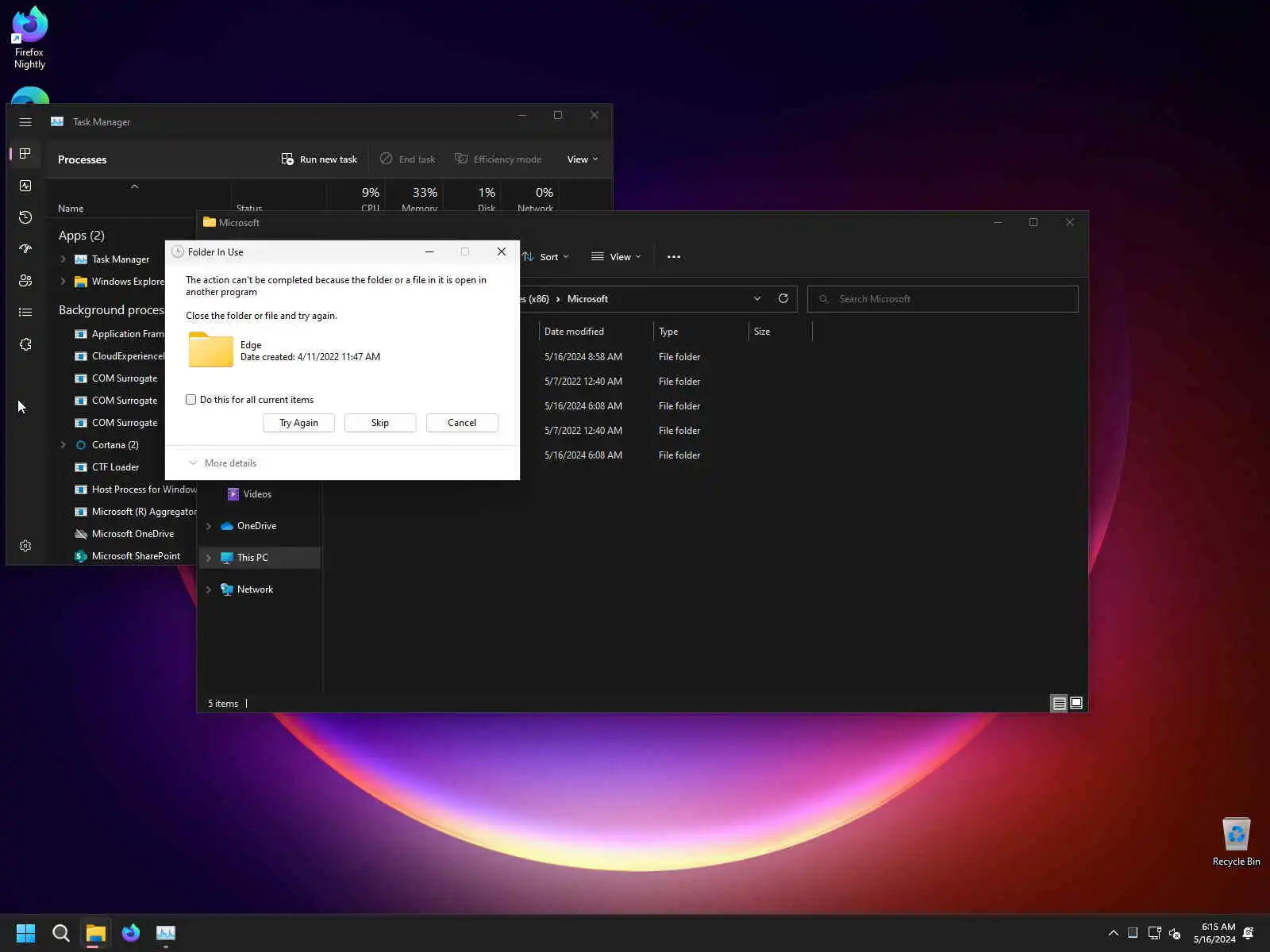Click the Microsoft breadcrumb in address bar
Image resolution: width=1270 pixels, height=952 pixels.
587,299
